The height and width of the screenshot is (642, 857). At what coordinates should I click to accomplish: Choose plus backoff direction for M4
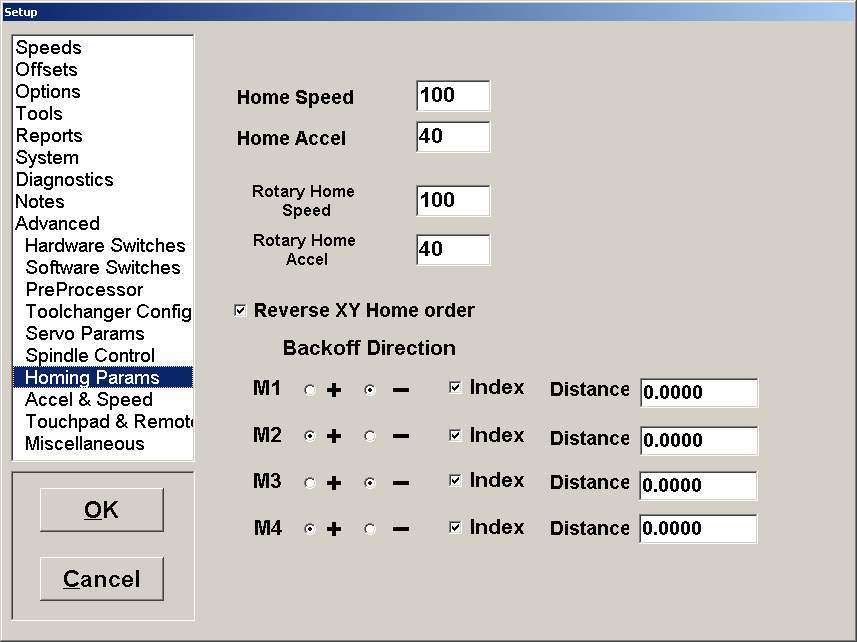click(309, 528)
